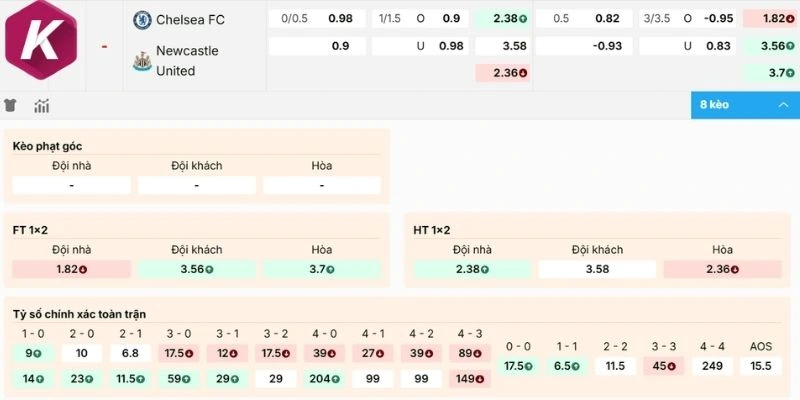Click the Newcastle United club crest
This screenshot has width=800, height=400.
coord(142,60)
